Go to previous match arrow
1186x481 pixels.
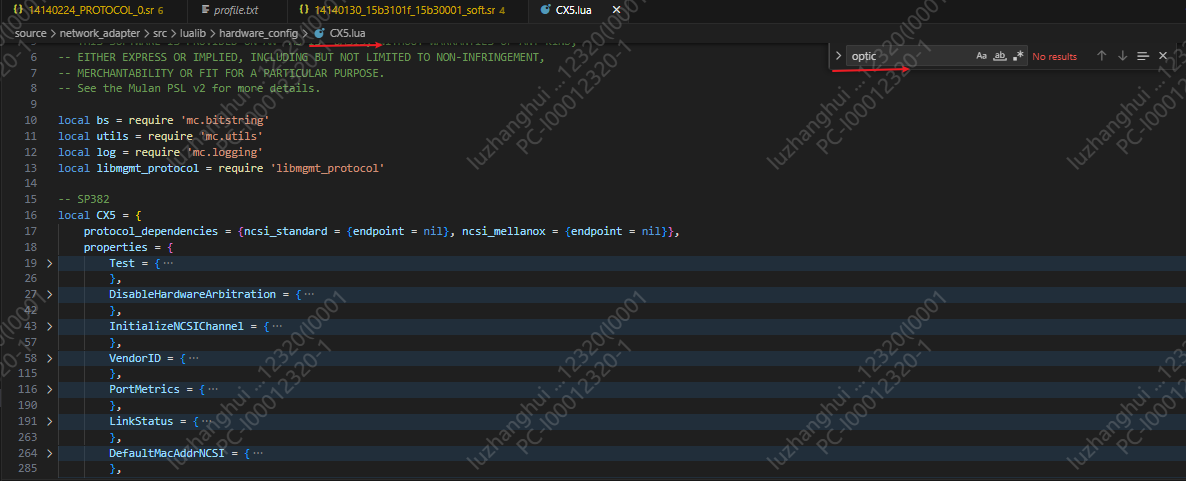[x=1101, y=56]
